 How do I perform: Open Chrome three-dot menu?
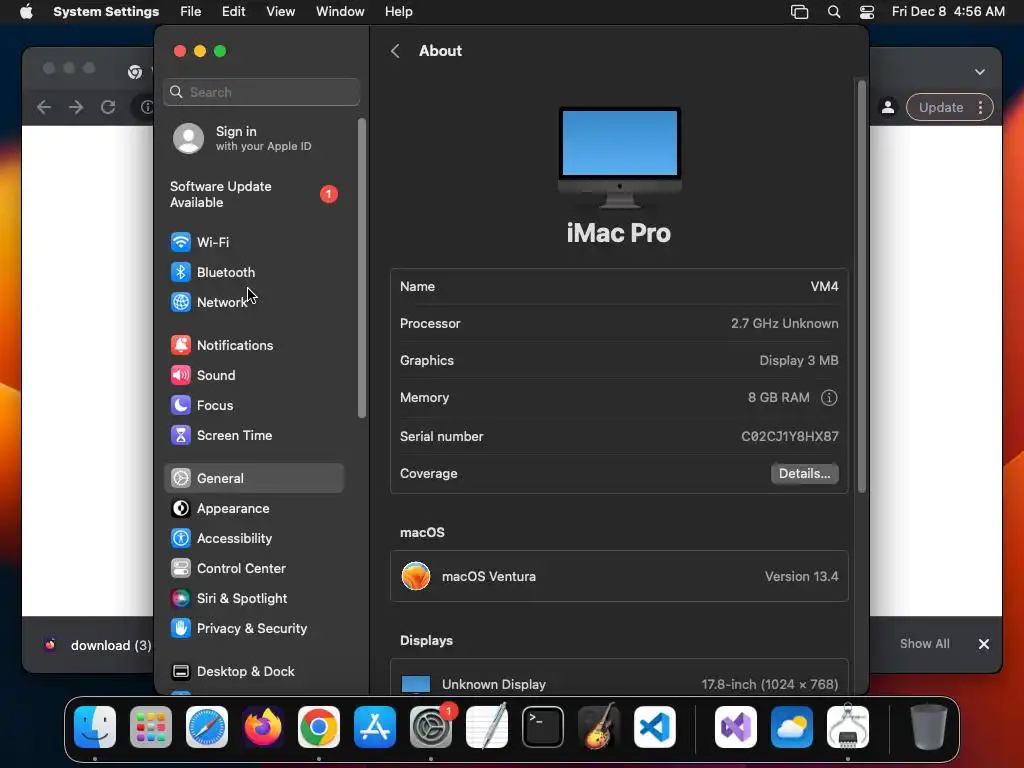[x=980, y=108]
